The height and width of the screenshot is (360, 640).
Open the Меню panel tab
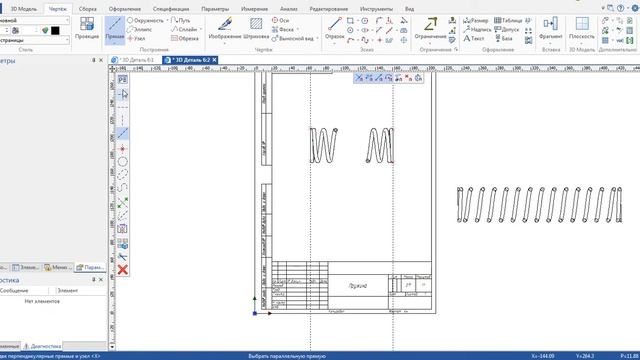pyautogui.click(x=58, y=267)
